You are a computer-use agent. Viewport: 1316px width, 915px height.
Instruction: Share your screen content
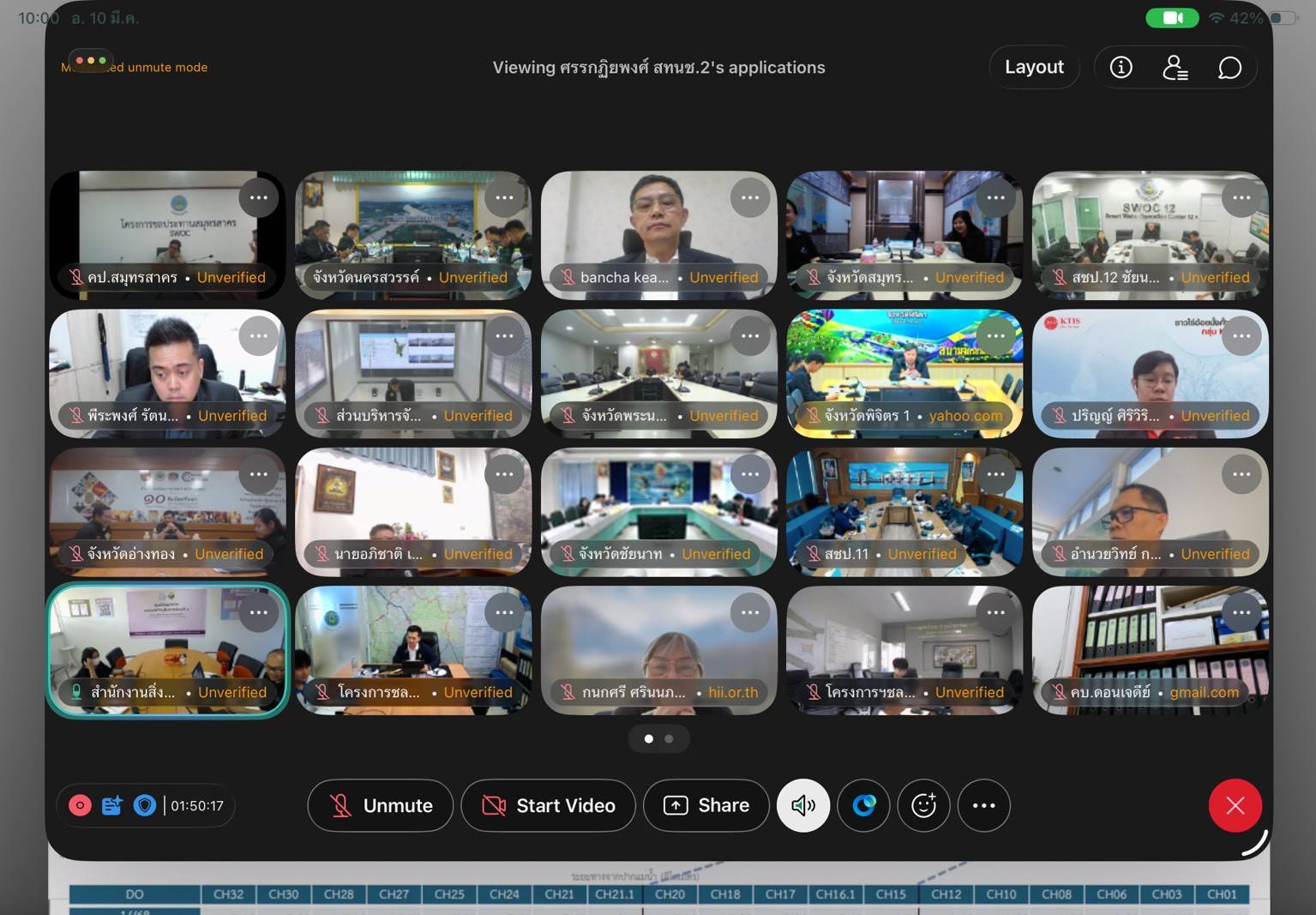[706, 805]
